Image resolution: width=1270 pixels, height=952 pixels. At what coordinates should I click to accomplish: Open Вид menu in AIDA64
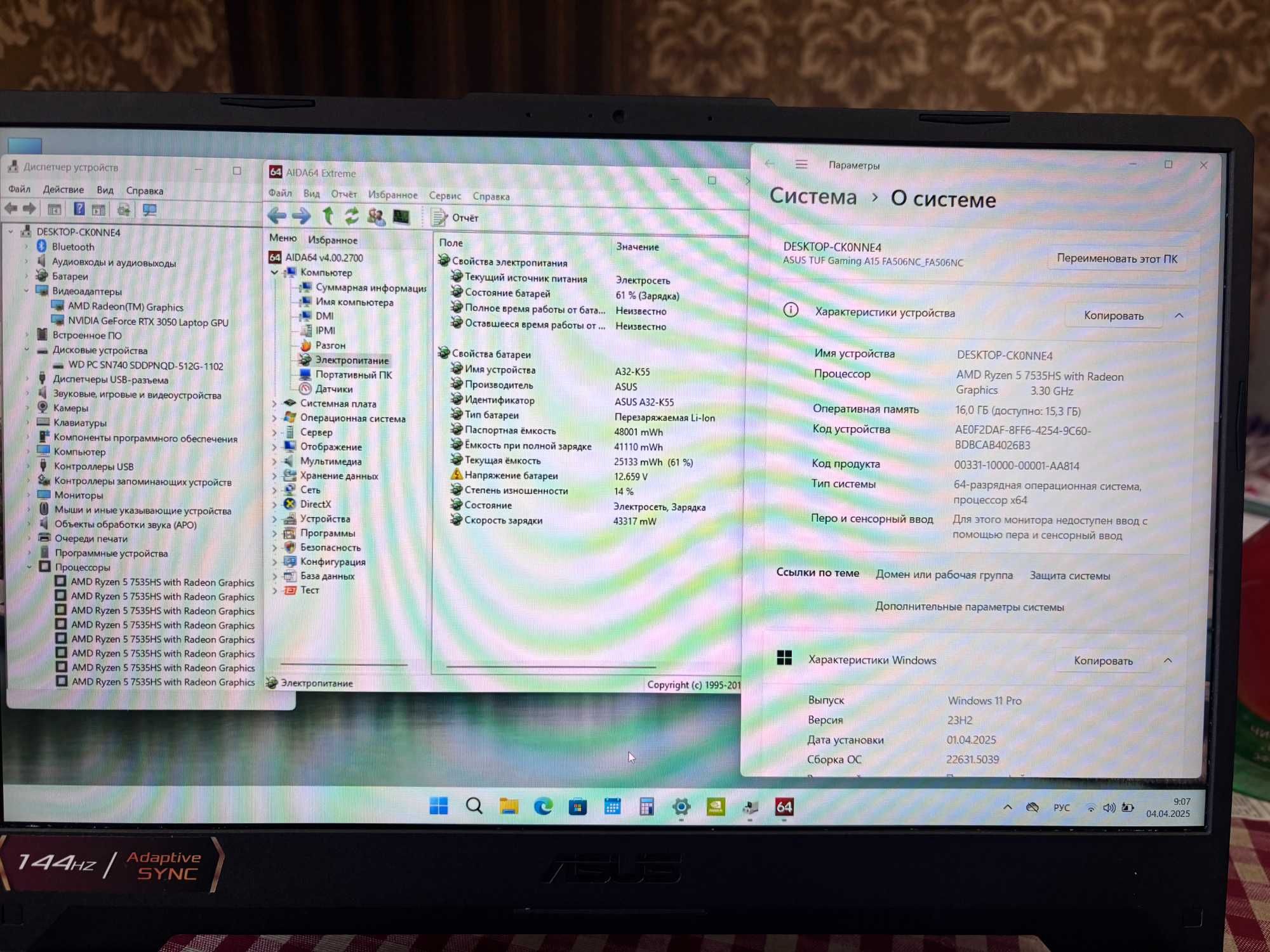coord(311,194)
